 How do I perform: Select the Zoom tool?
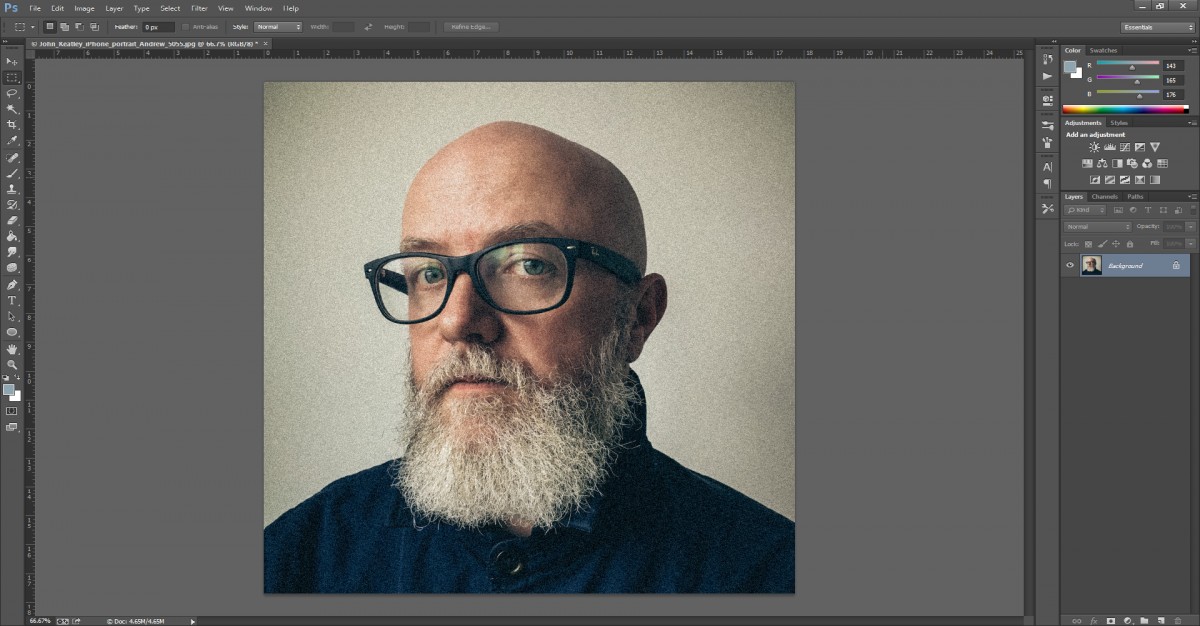click(x=13, y=363)
